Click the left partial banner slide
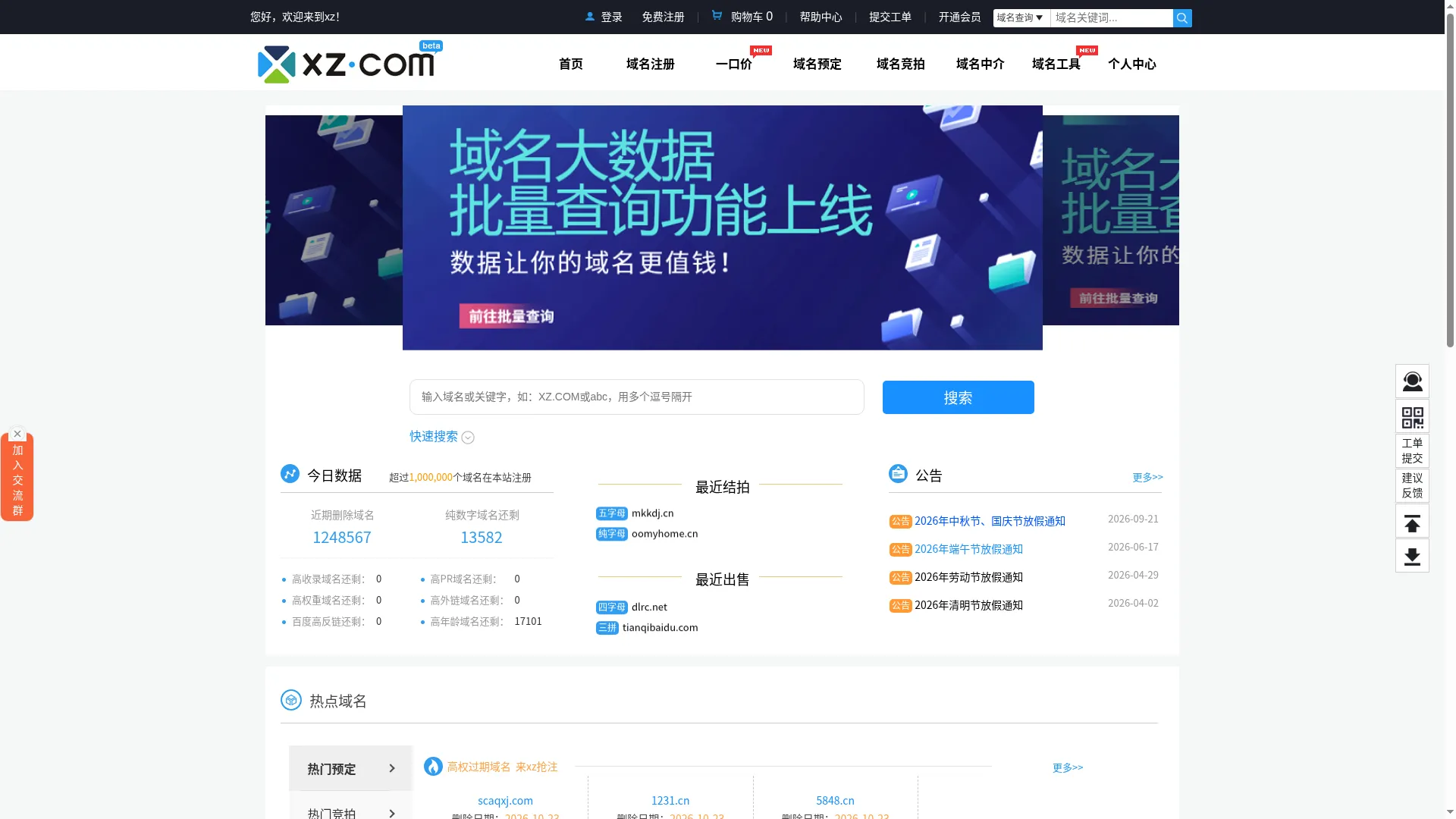 click(334, 220)
